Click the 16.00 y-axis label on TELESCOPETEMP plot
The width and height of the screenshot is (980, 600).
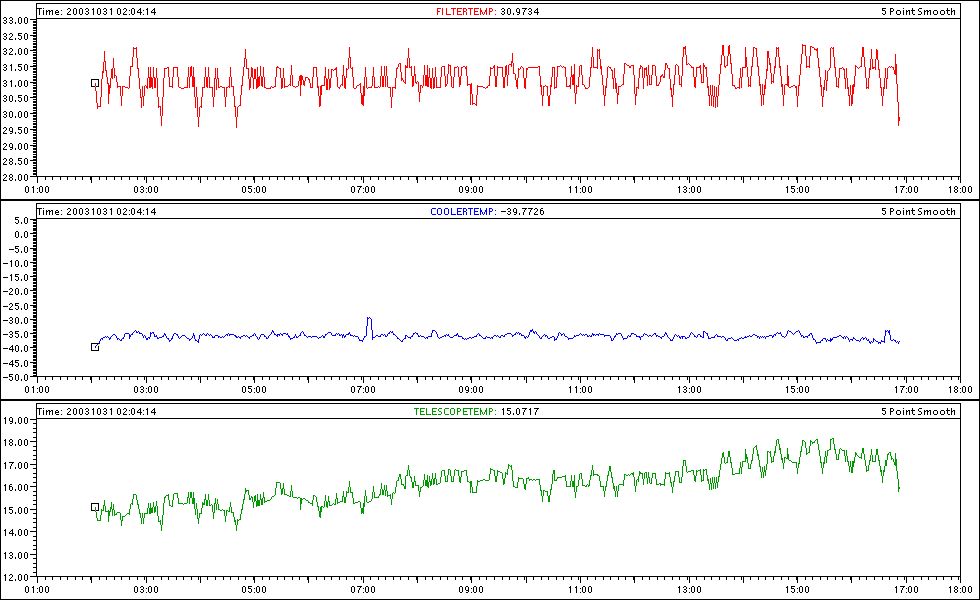(x=16, y=487)
